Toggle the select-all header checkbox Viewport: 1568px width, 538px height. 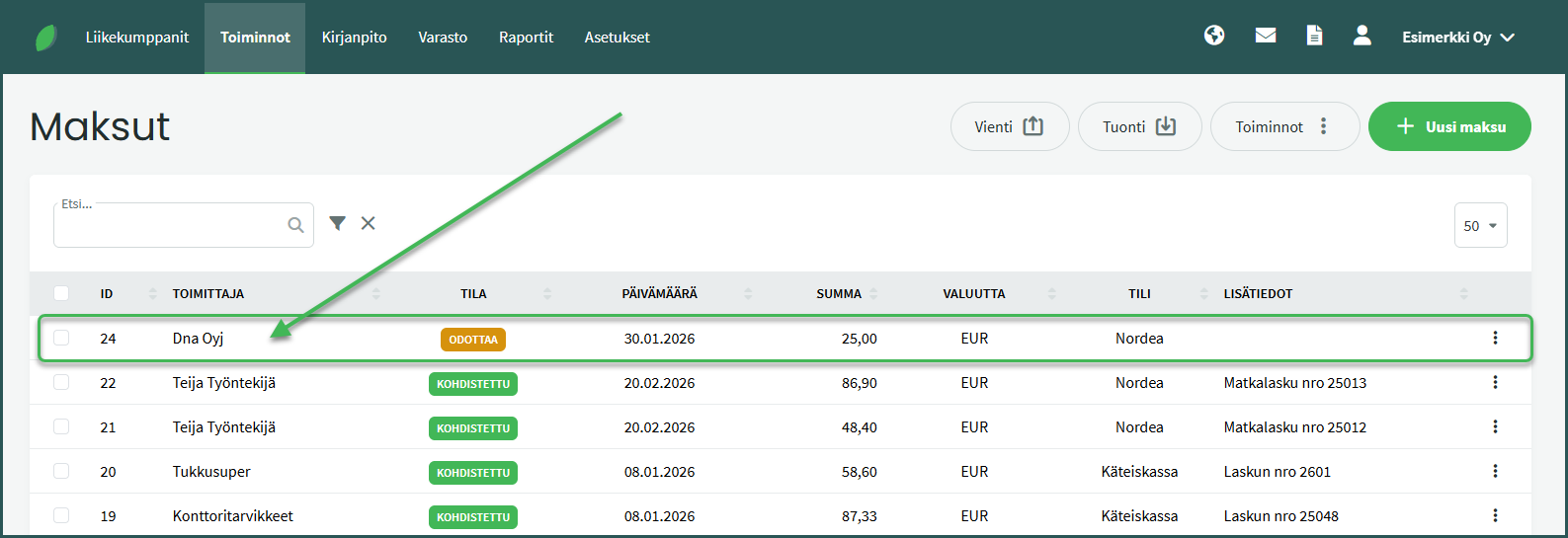[x=61, y=293]
